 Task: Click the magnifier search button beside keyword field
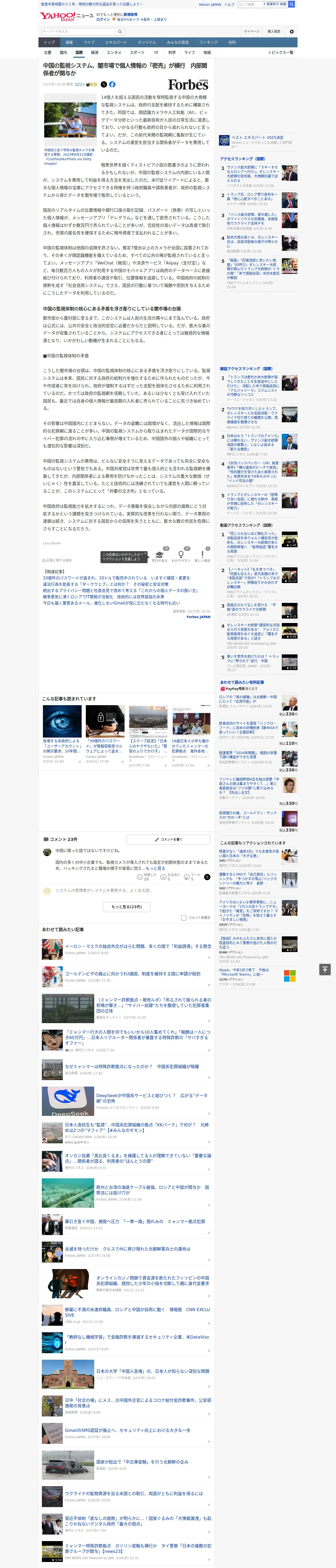120,31
